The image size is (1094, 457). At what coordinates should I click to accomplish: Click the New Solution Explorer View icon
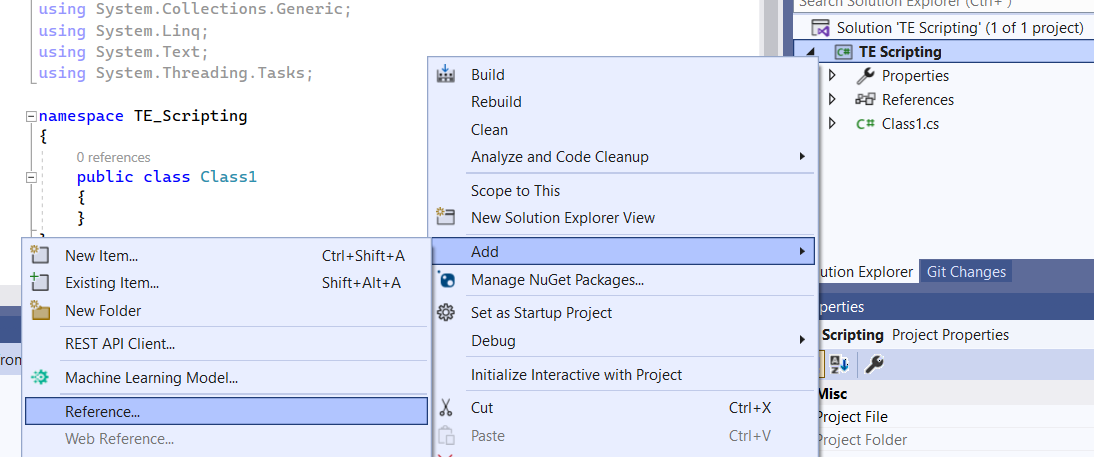pyautogui.click(x=446, y=217)
